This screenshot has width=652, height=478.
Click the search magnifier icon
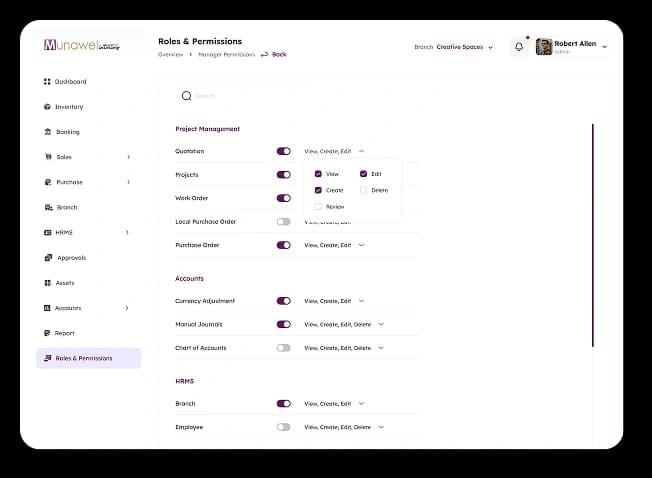[x=186, y=96]
